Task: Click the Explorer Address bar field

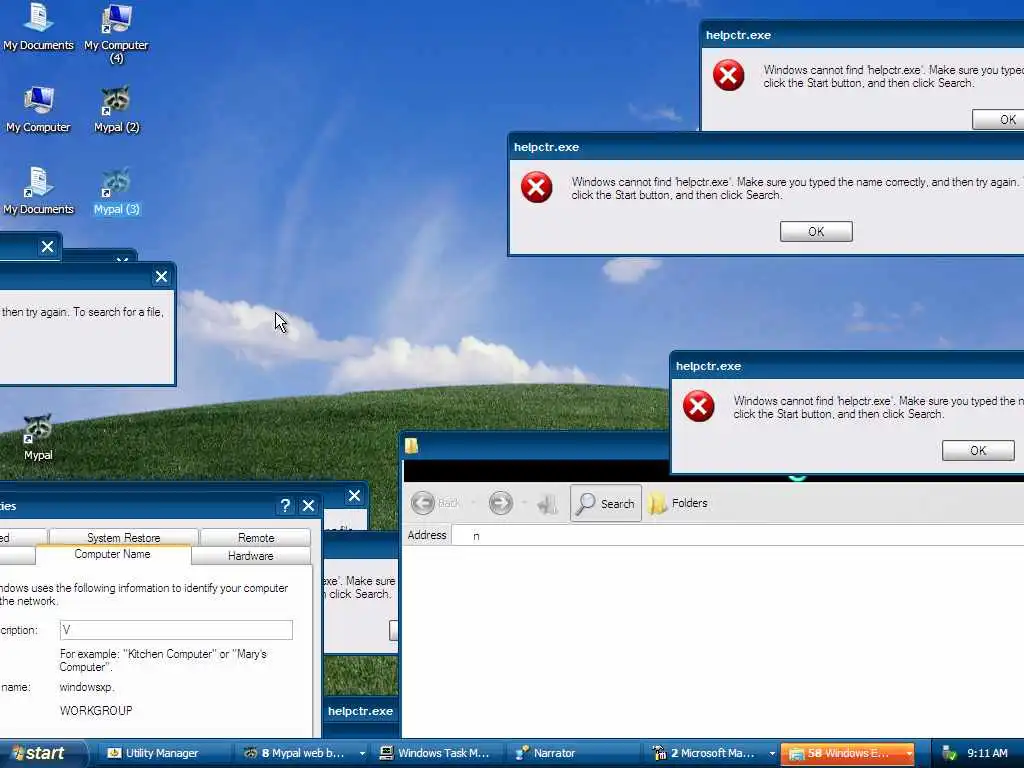Action: [738, 536]
